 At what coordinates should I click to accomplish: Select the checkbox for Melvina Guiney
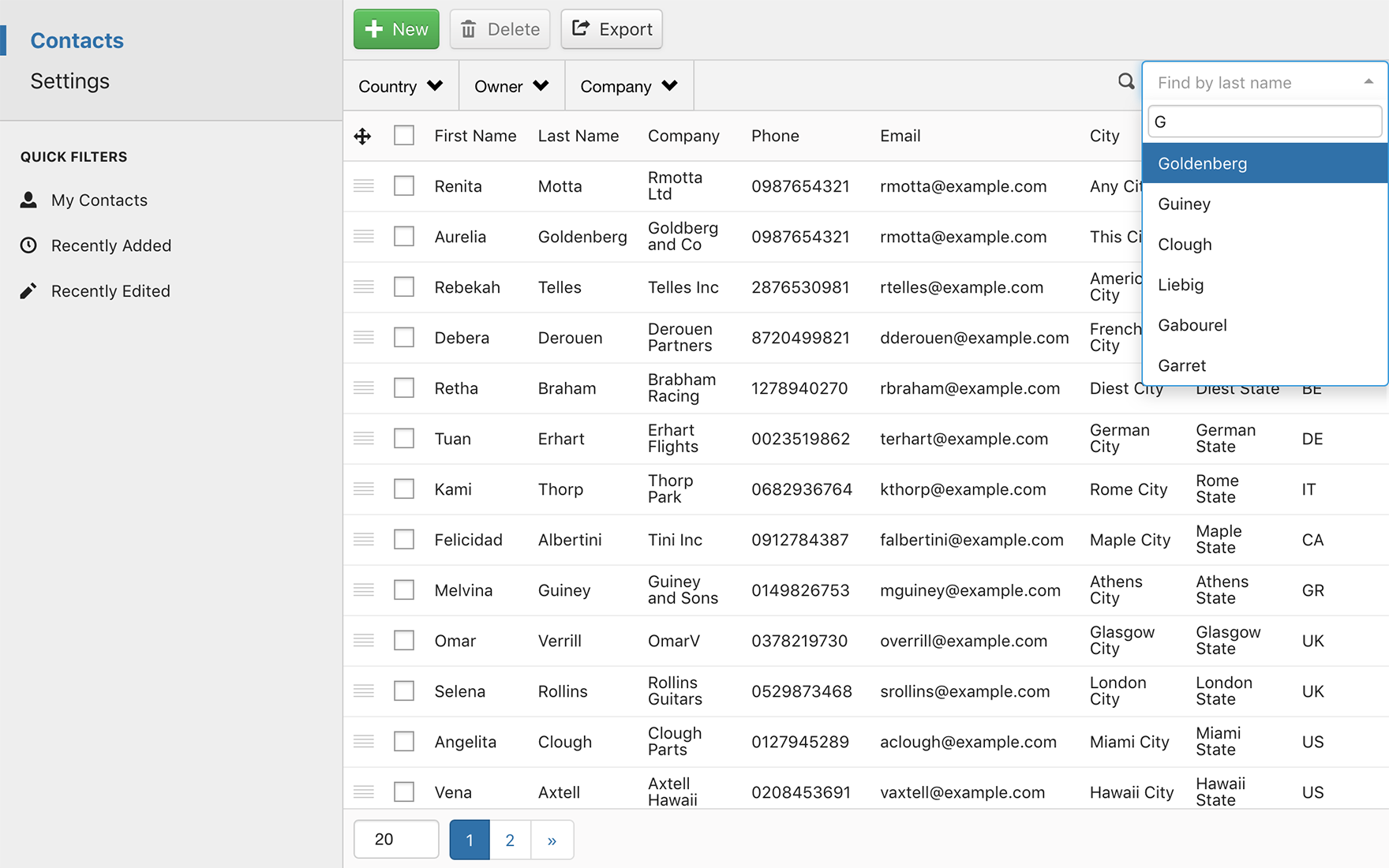tap(404, 590)
